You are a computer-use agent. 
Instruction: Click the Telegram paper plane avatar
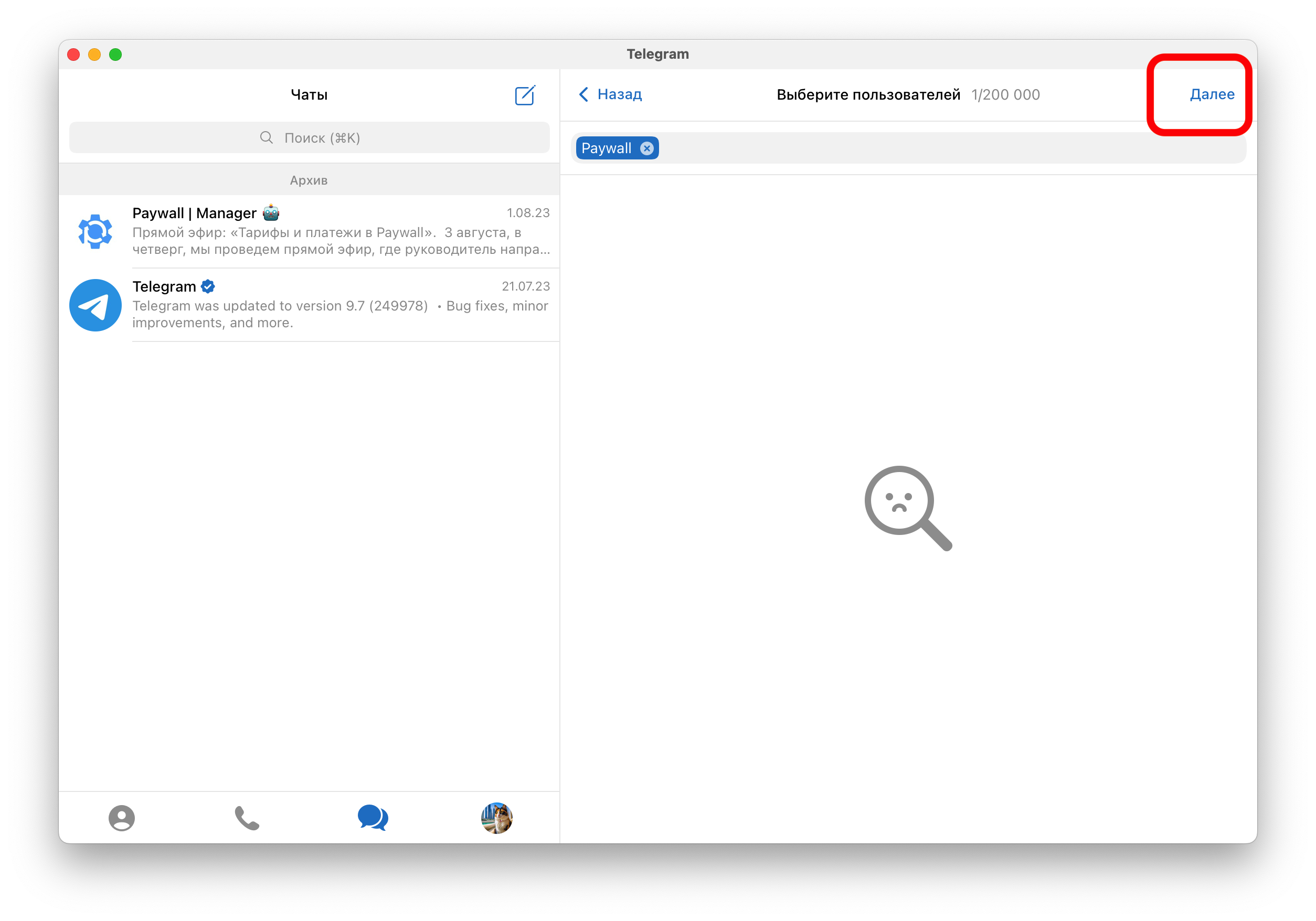coord(95,305)
